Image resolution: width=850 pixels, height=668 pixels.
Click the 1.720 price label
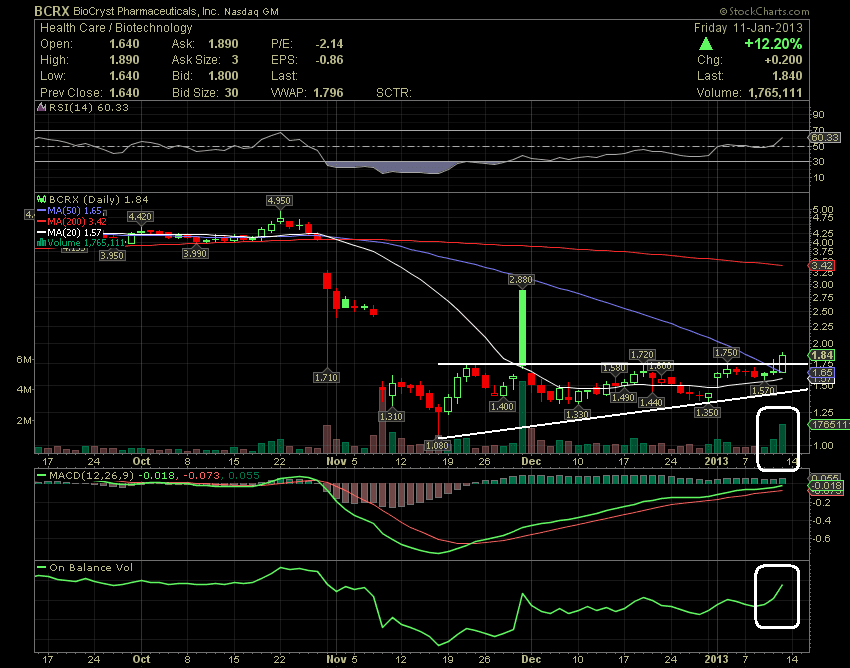(642, 355)
